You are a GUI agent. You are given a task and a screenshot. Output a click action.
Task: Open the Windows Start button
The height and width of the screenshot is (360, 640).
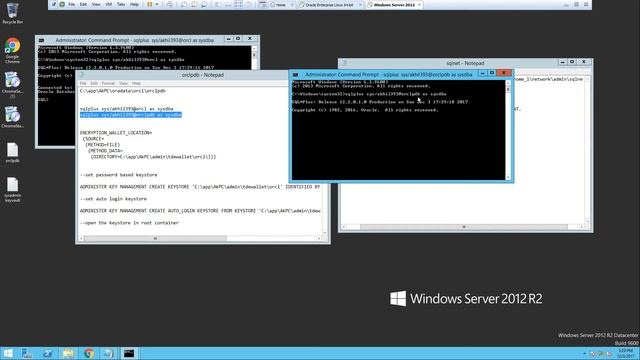pos(8,353)
